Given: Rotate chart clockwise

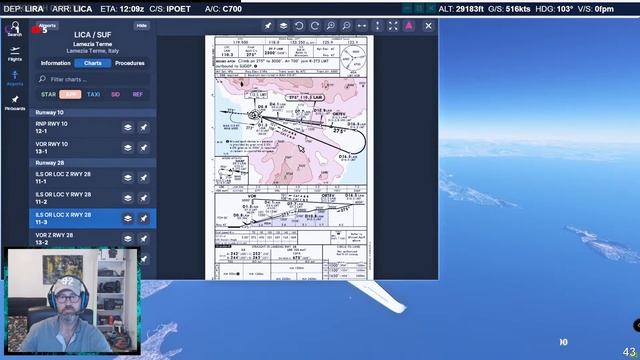Looking at the screenshot, I should click(315, 26).
